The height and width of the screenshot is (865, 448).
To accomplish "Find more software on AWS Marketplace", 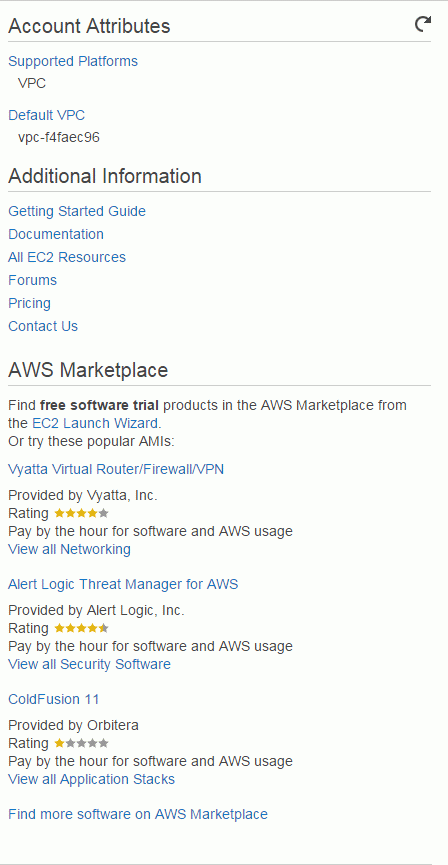I will [x=138, y=814].
